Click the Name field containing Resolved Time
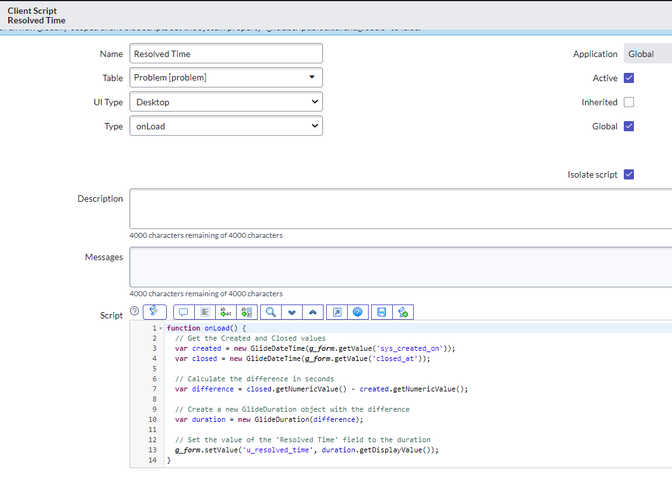672x477 pixels. pyautogui.click(x=226, y=54)
